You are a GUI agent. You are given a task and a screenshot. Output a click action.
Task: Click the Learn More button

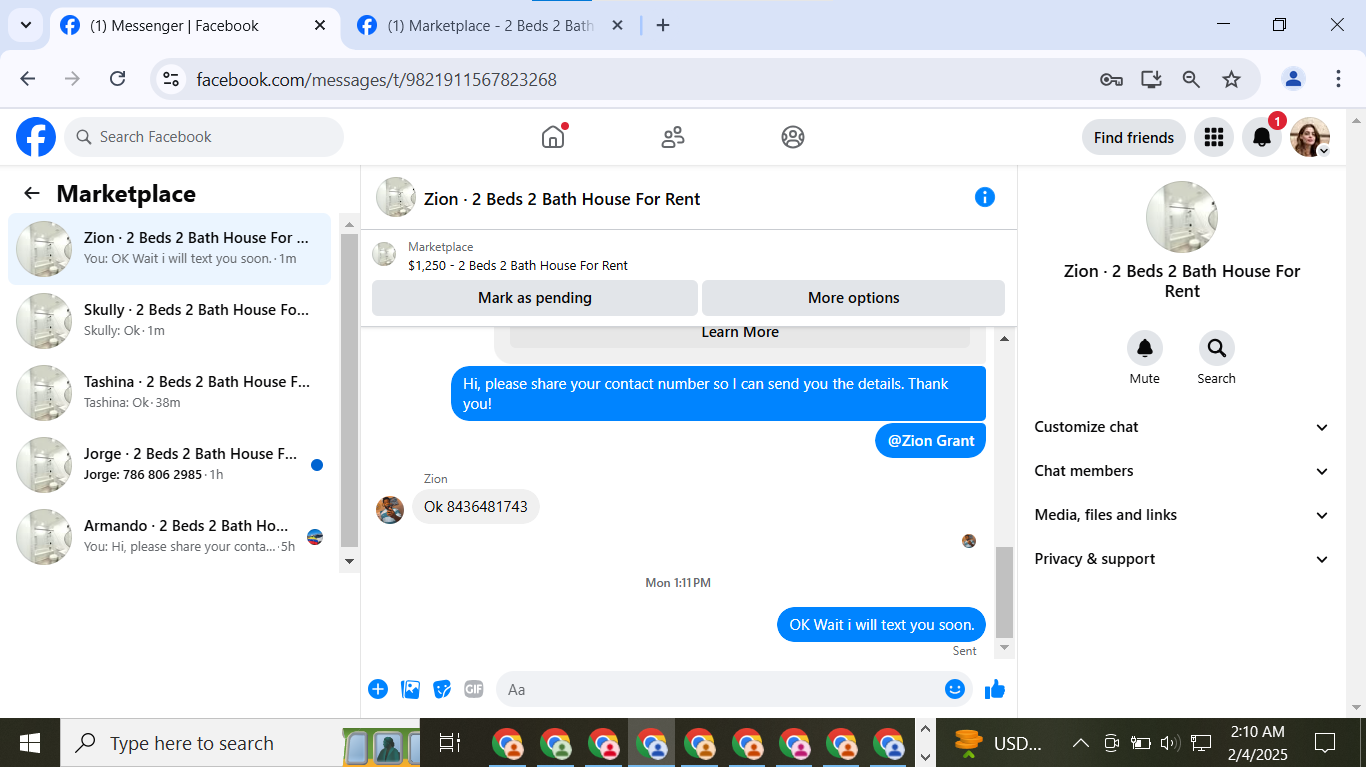point(740,333)
